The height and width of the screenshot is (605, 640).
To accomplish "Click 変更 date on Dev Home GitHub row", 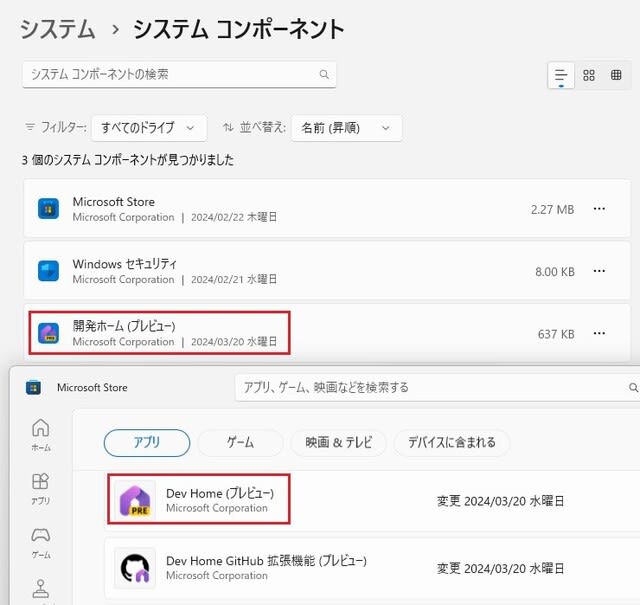I will (500, 568).
